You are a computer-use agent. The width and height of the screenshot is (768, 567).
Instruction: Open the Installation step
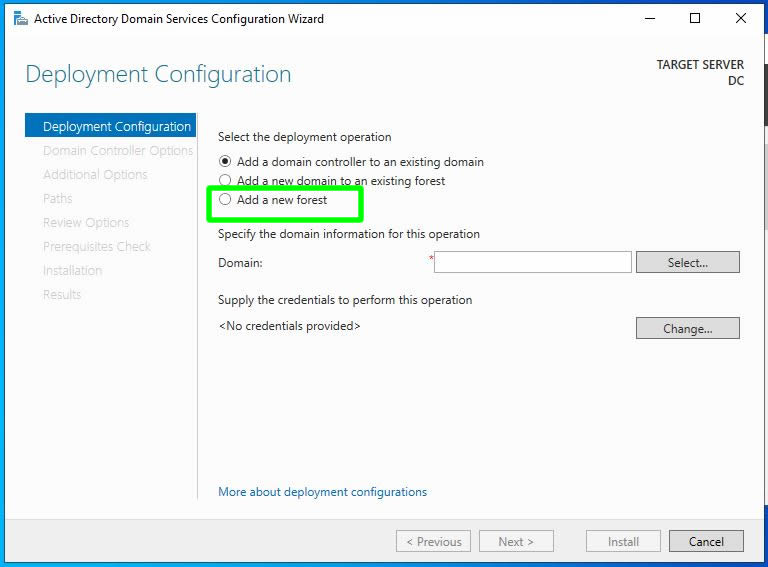coord(72,271)
